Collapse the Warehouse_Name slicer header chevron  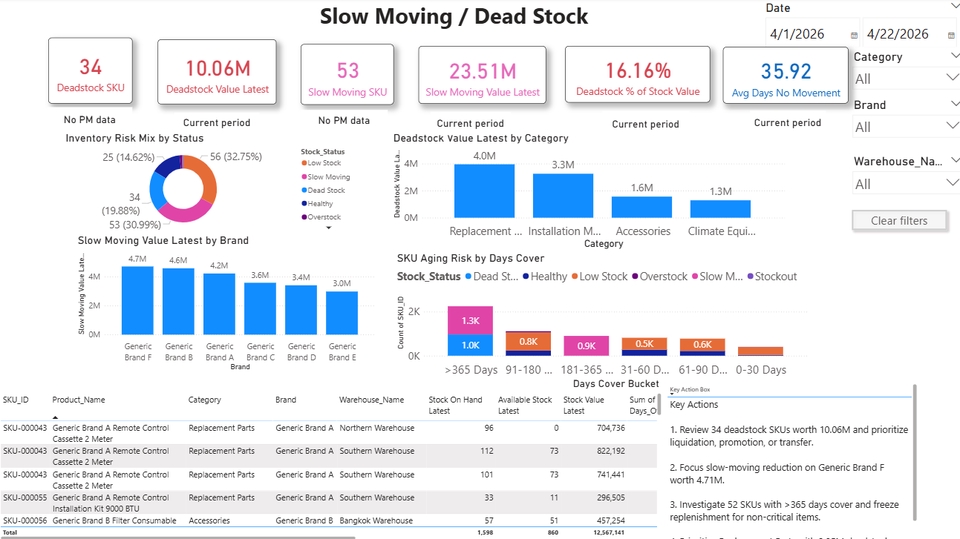(x=954, y=160)
